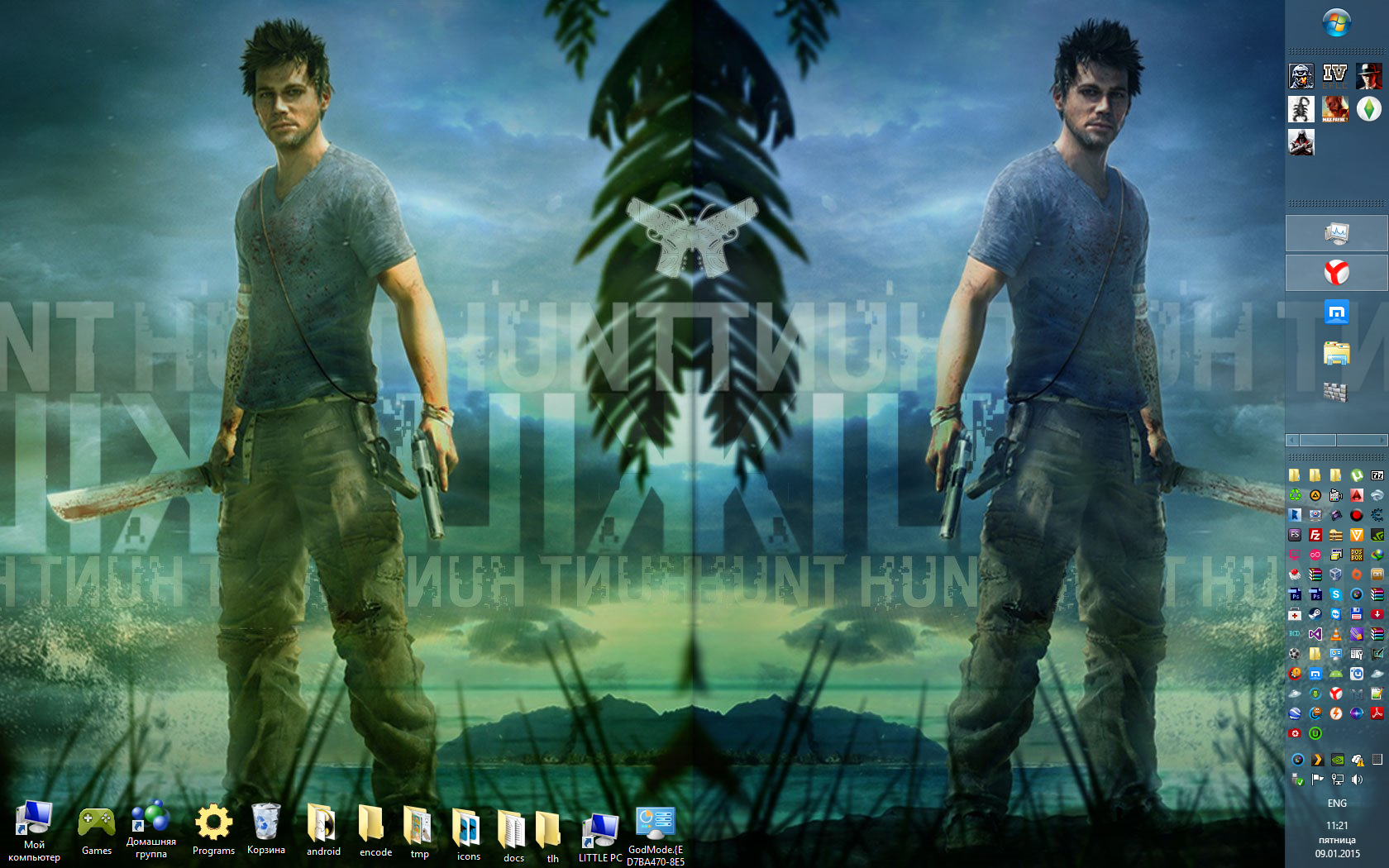Select the android folder on desktop
The height and width of the screenshot is (868, 1389).
pyautogui.click(x=323, y=830)
